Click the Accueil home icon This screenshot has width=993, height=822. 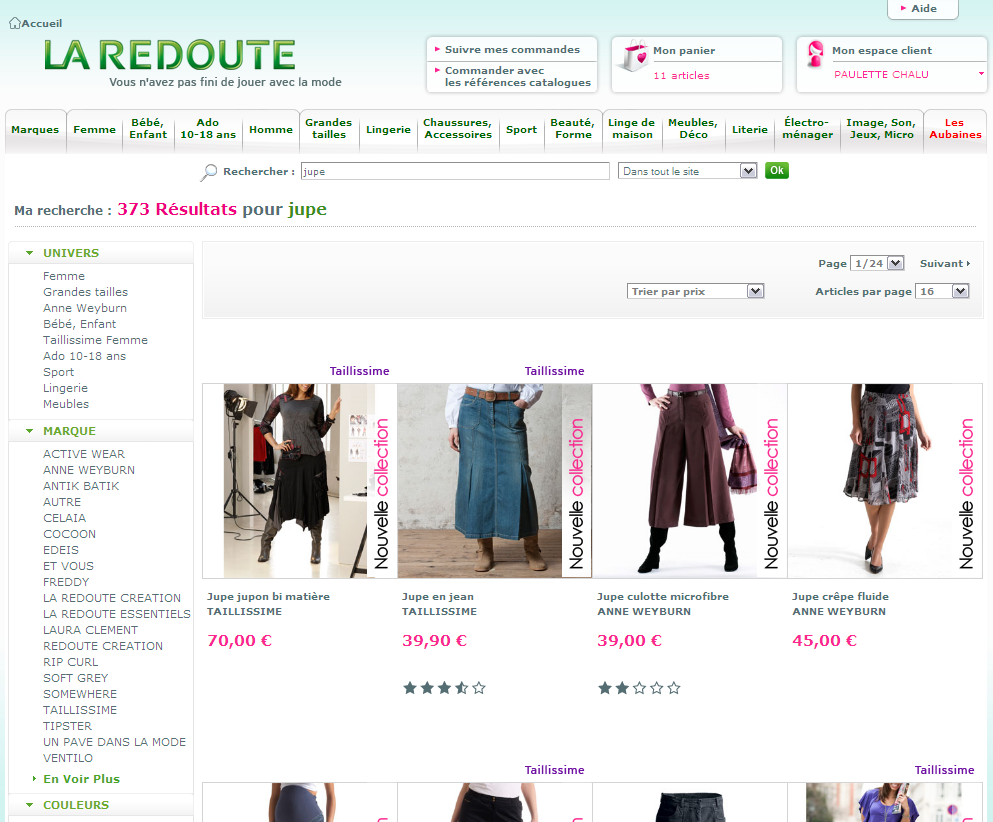(15, 23)
